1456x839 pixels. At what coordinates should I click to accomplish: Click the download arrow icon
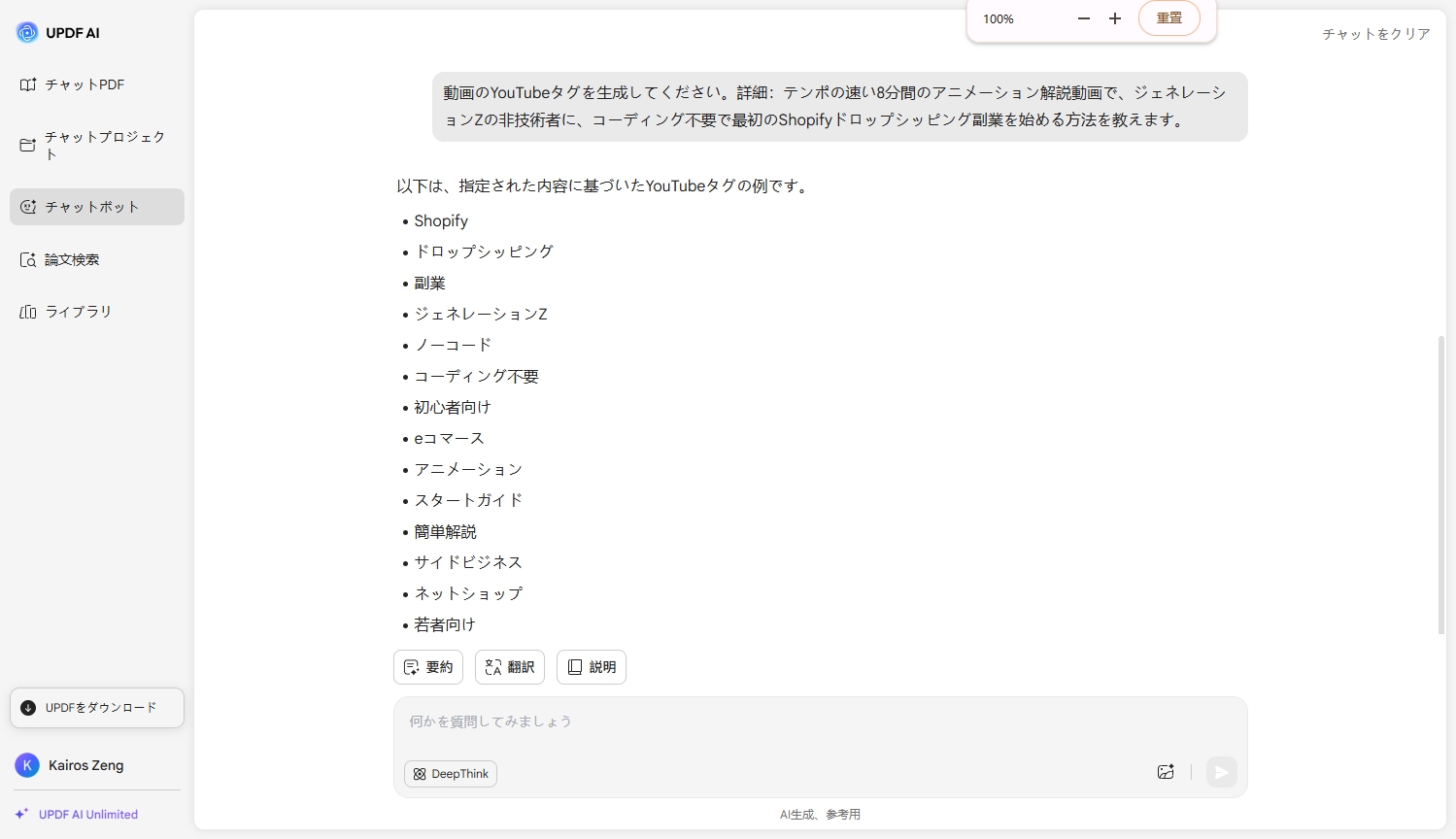pyautogui.click(x=28, y=708)
